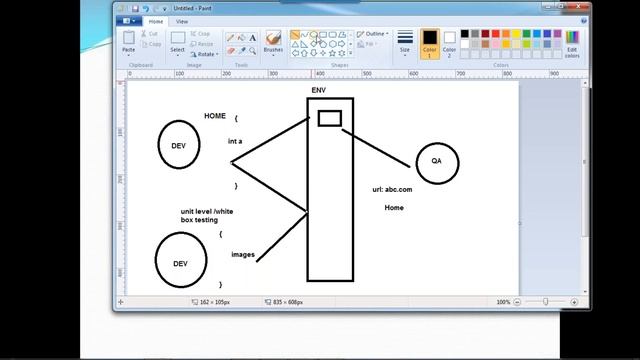Open the shape Outline dropdown
Screen dimensions: 640x360
tap(373, 34)
